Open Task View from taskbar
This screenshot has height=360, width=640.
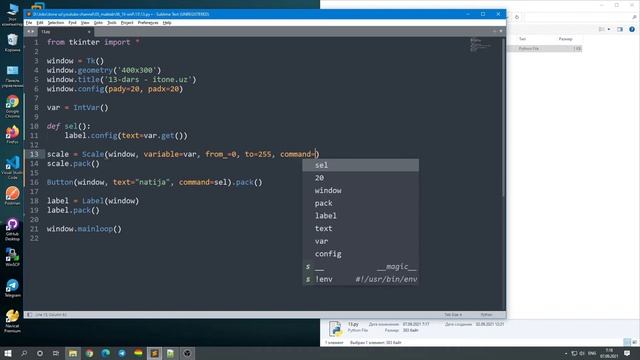pyautogui.click(x=56, y=353)
